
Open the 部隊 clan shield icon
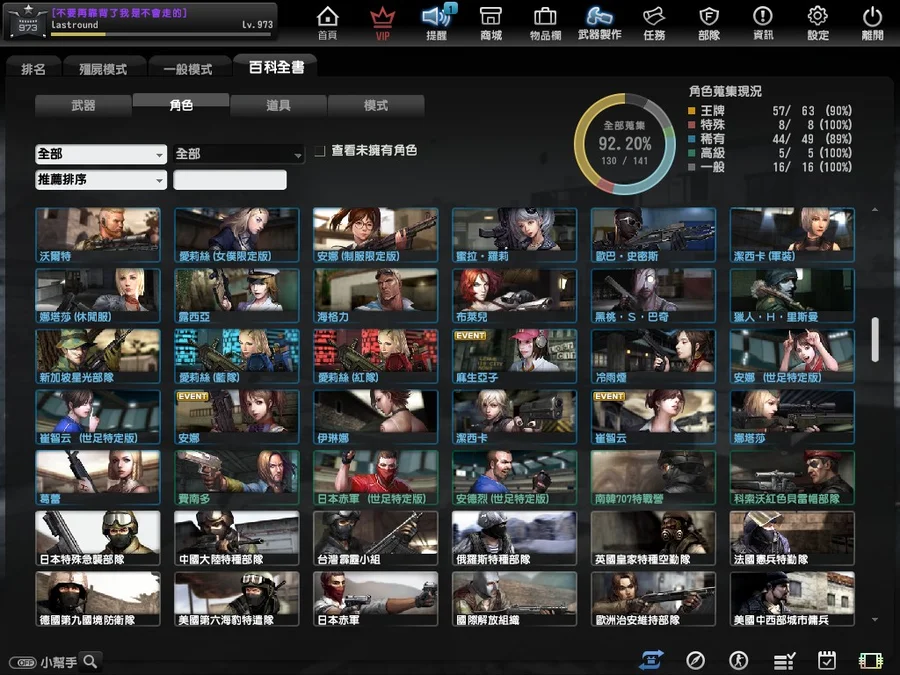(709, 22)
